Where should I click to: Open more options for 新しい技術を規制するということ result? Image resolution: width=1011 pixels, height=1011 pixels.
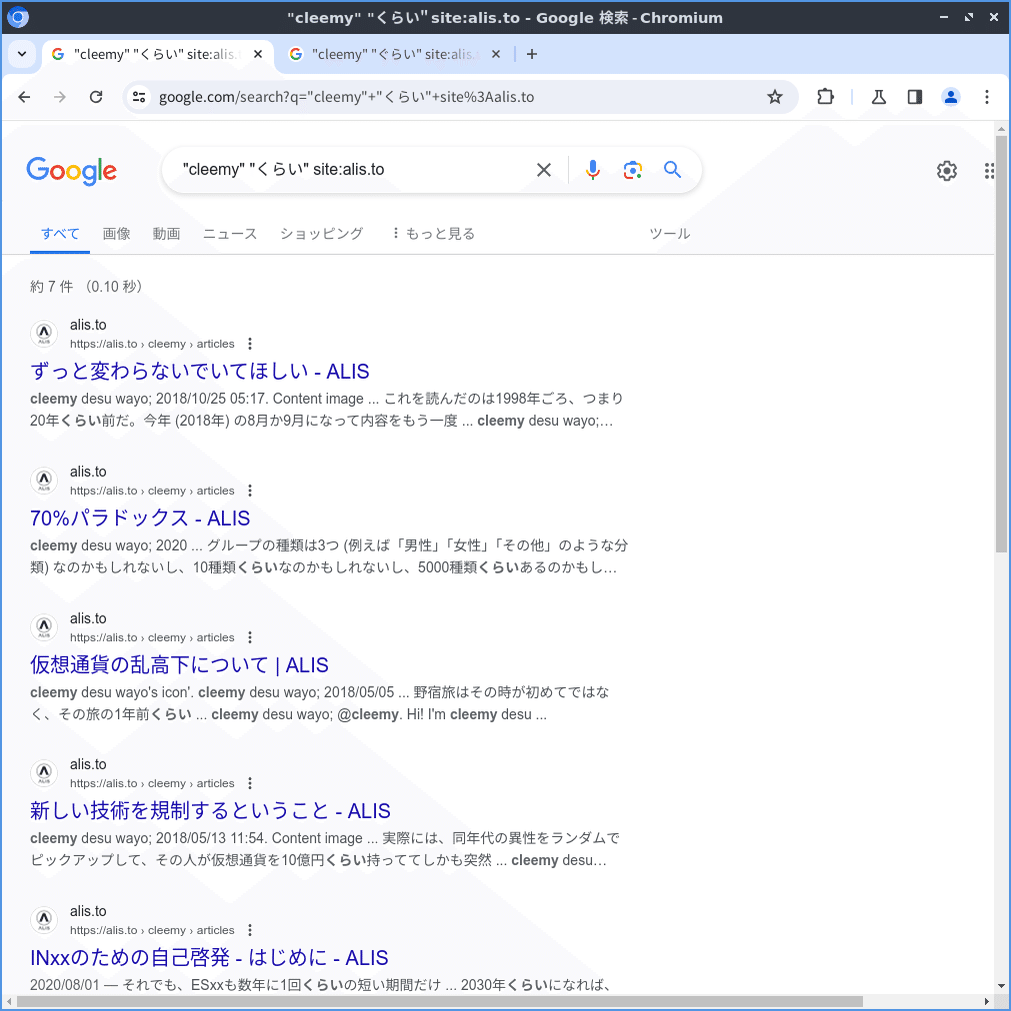(250, 783)
